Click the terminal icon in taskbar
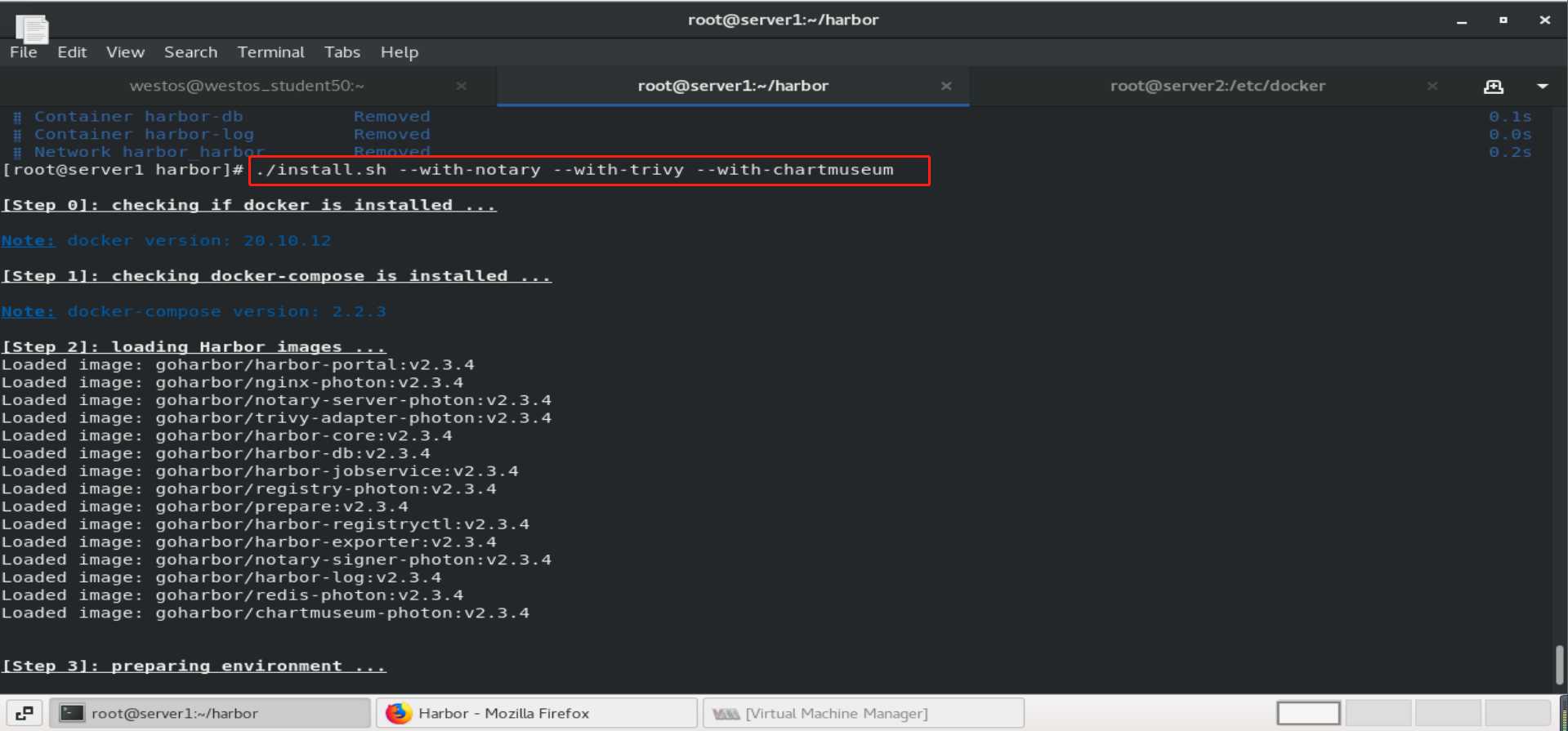This screenshot has width=1568, height=731. [x=73, y=713]
